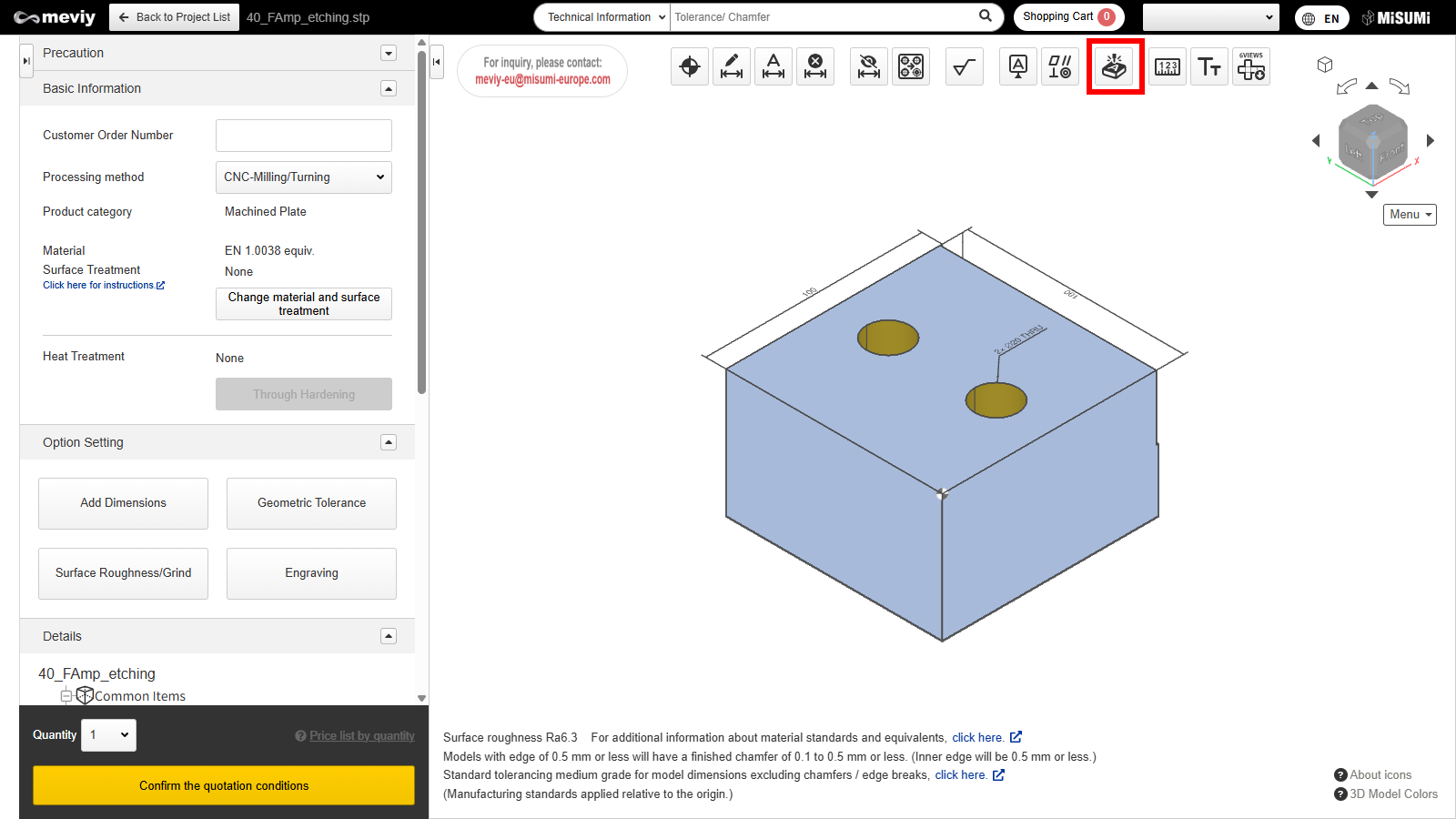Collapse the Basic Information section
Image resolution: width=1456 pixels, height=819 pixels.
pyautogui.click(x=389, y=88)
